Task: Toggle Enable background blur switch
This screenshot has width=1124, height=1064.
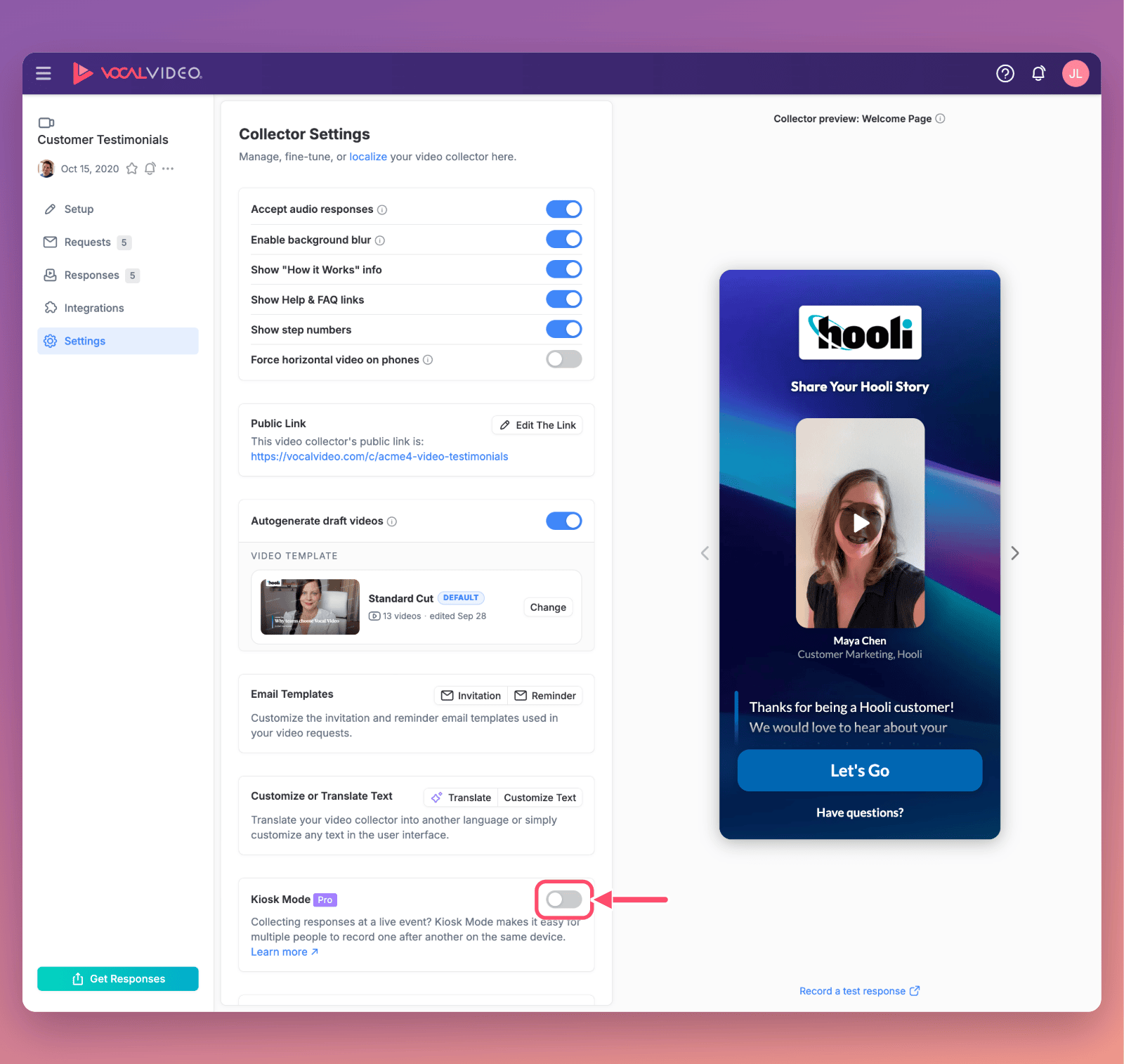Action: pos(564,240)
